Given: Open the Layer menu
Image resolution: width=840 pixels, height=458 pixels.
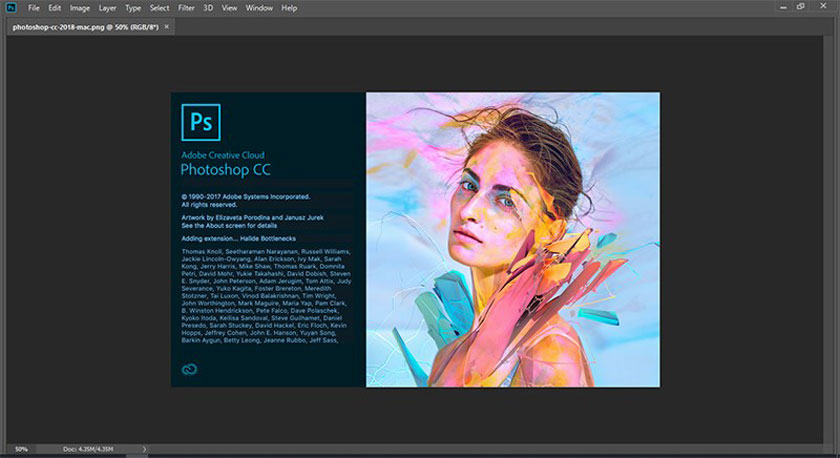Looking at the screenshot, I should [107, 8].
